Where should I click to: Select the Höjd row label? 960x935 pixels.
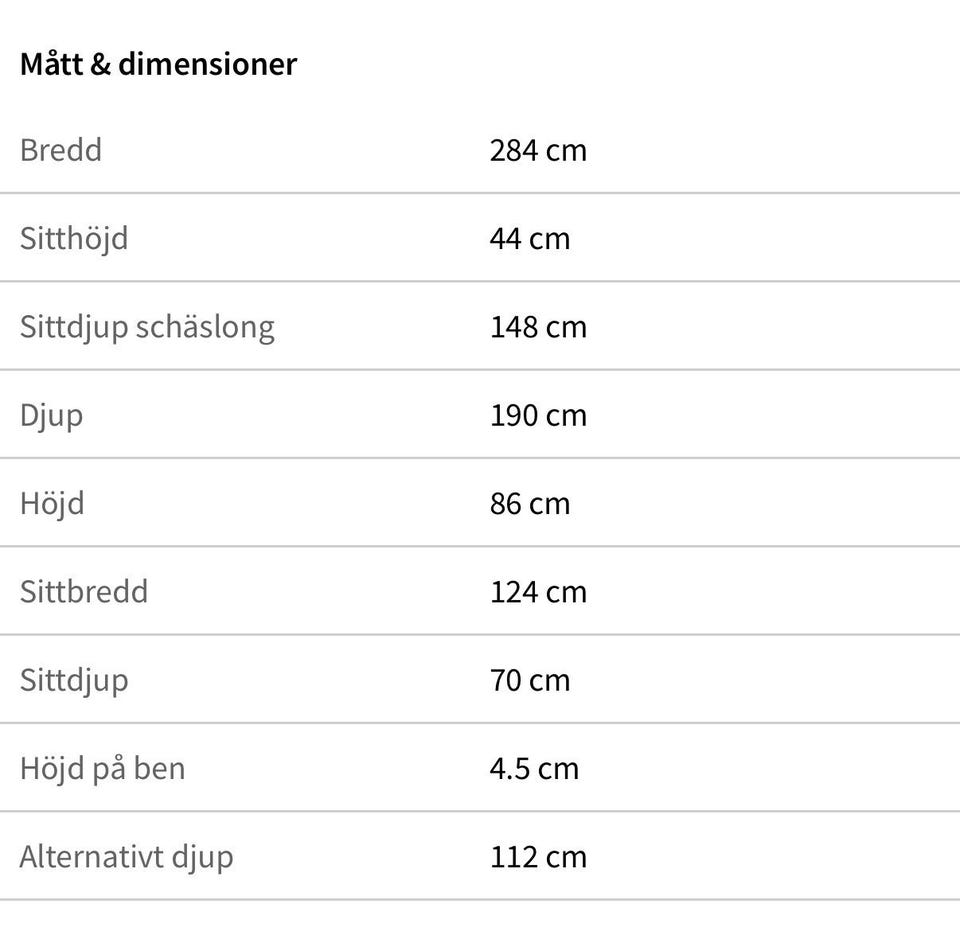(52, 505)
